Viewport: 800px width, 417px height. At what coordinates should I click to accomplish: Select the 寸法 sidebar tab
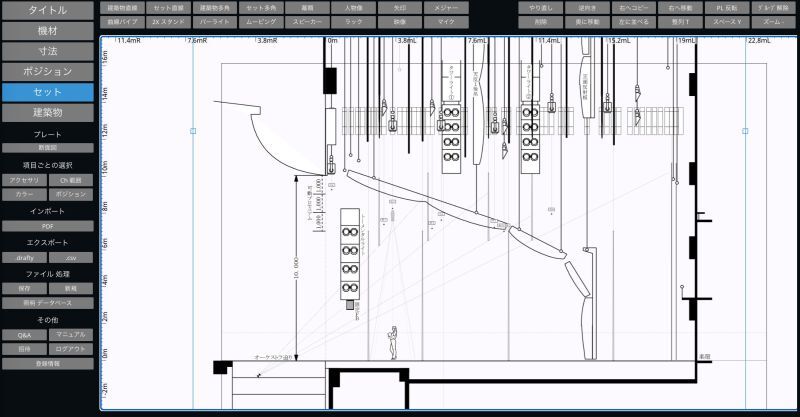click(48, 51)
